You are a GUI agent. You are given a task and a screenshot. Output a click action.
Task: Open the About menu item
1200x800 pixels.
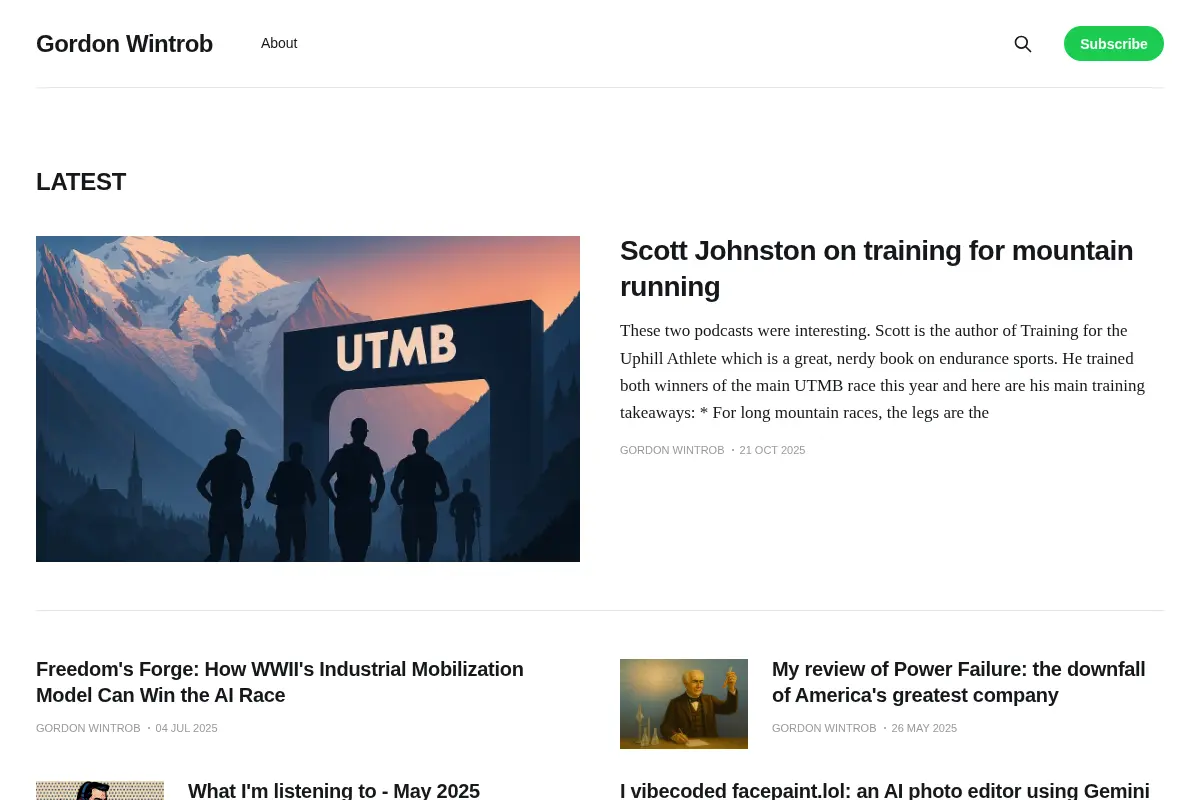click(279, 43)
